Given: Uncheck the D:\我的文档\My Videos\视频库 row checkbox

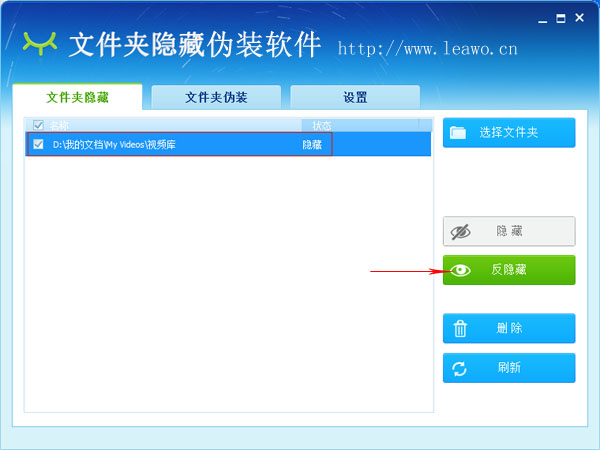Looking at the screenshot, I should [x=38, y=144].
